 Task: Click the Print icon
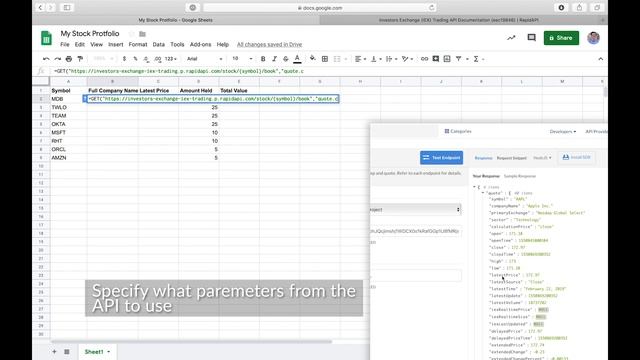(x=69, y=59)
